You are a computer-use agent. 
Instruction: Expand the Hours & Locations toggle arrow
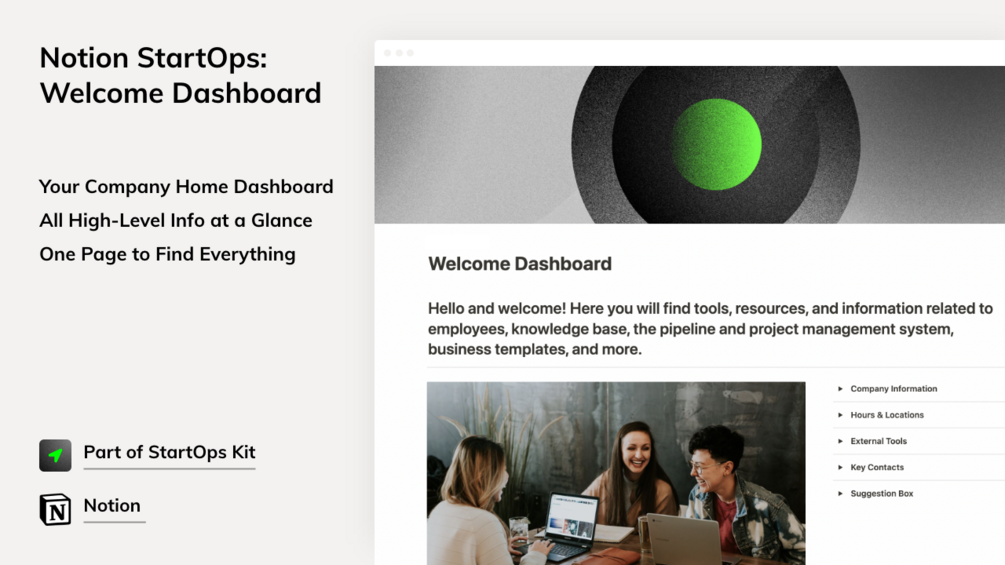(840, 415)
